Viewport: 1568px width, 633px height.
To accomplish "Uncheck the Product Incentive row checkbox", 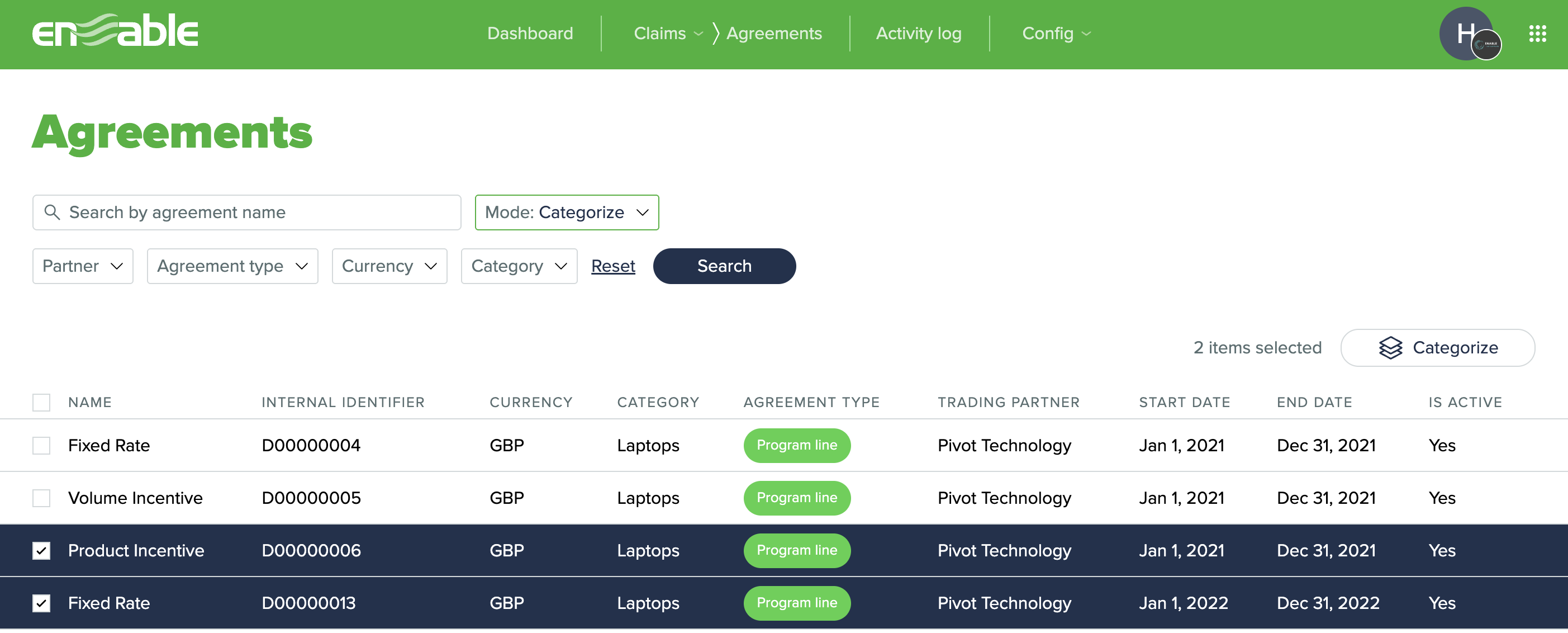I will pyautogui.click(x=41, y=551).
